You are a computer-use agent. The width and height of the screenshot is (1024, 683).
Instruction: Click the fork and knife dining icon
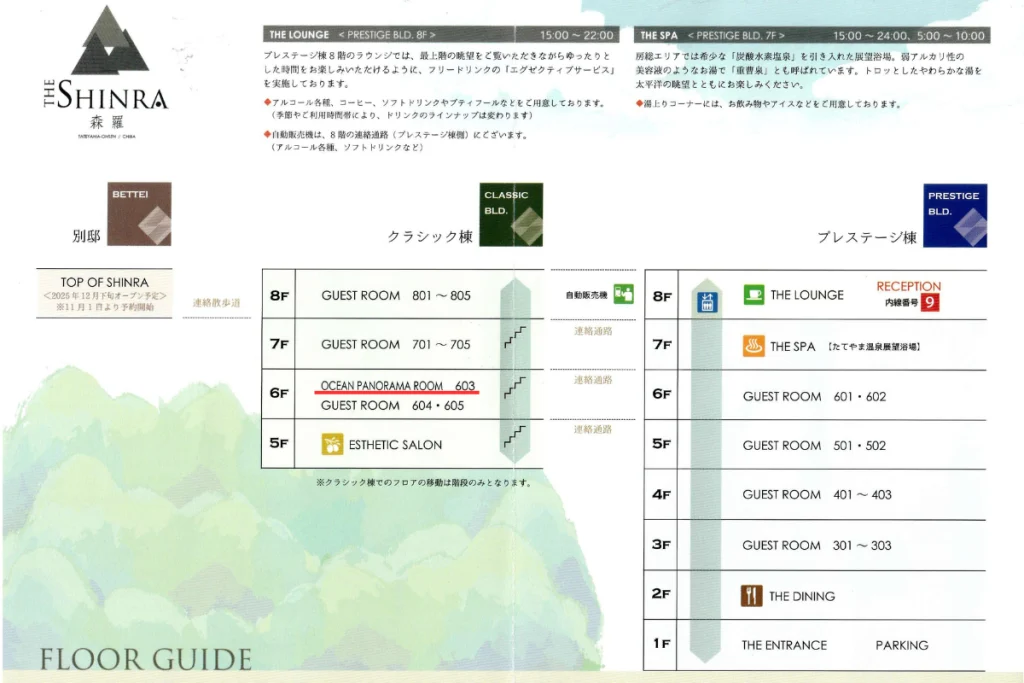[x=752, y=596]
